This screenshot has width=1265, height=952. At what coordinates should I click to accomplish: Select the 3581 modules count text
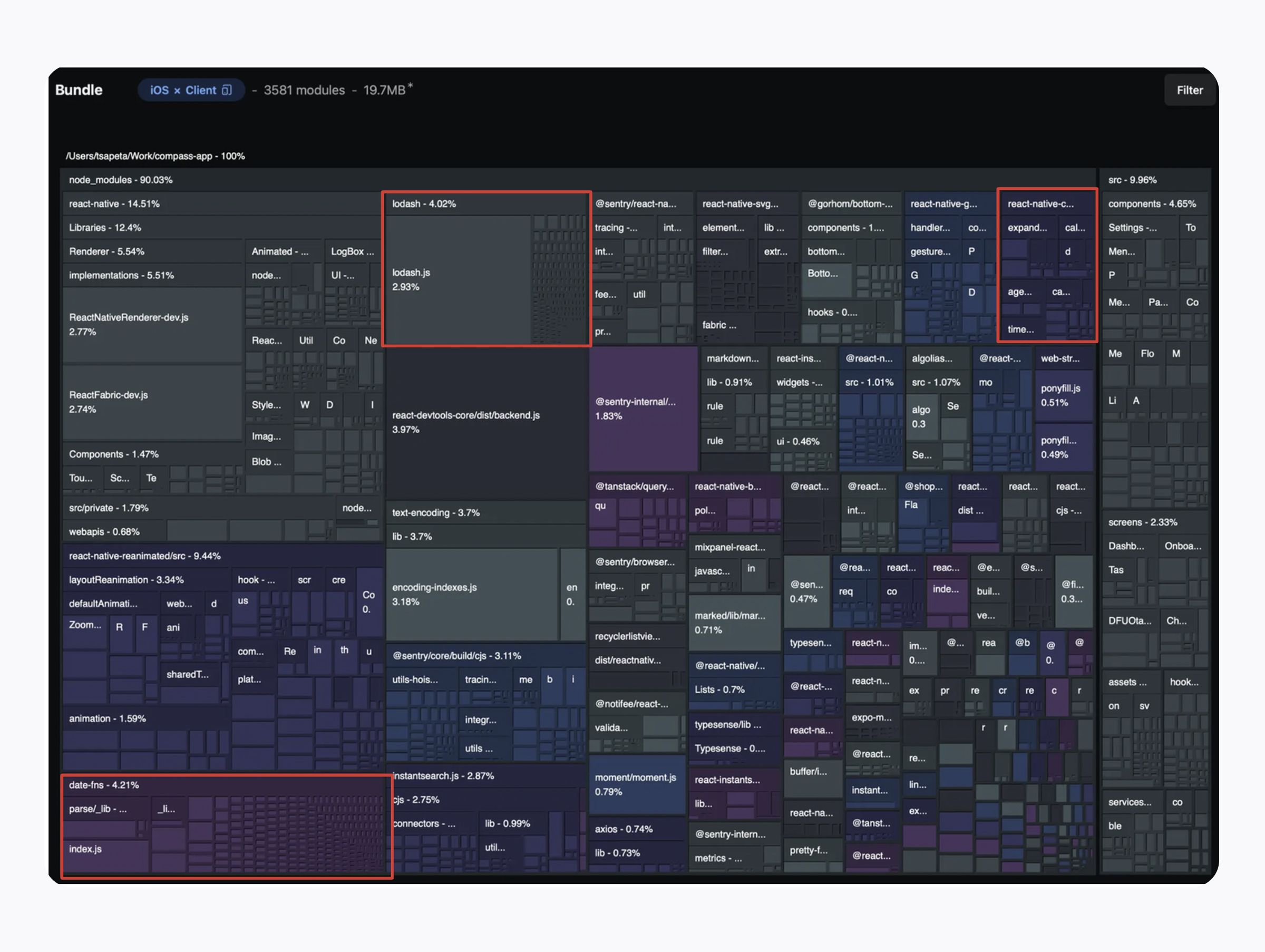(x=304, y=90)
